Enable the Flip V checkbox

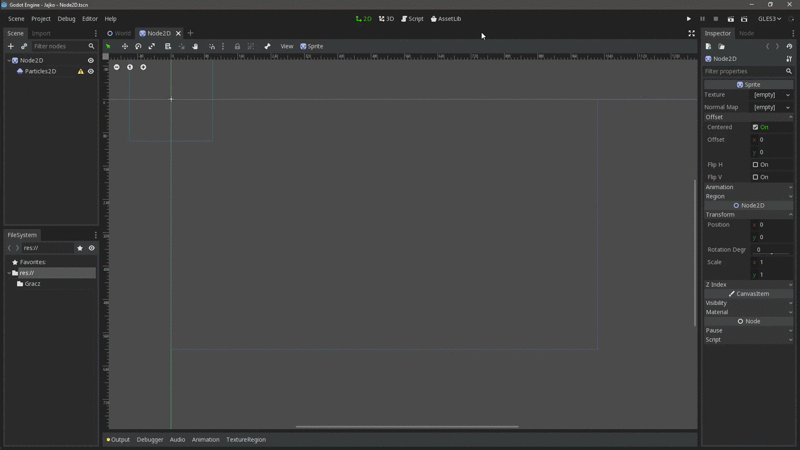tap(755, 177)
